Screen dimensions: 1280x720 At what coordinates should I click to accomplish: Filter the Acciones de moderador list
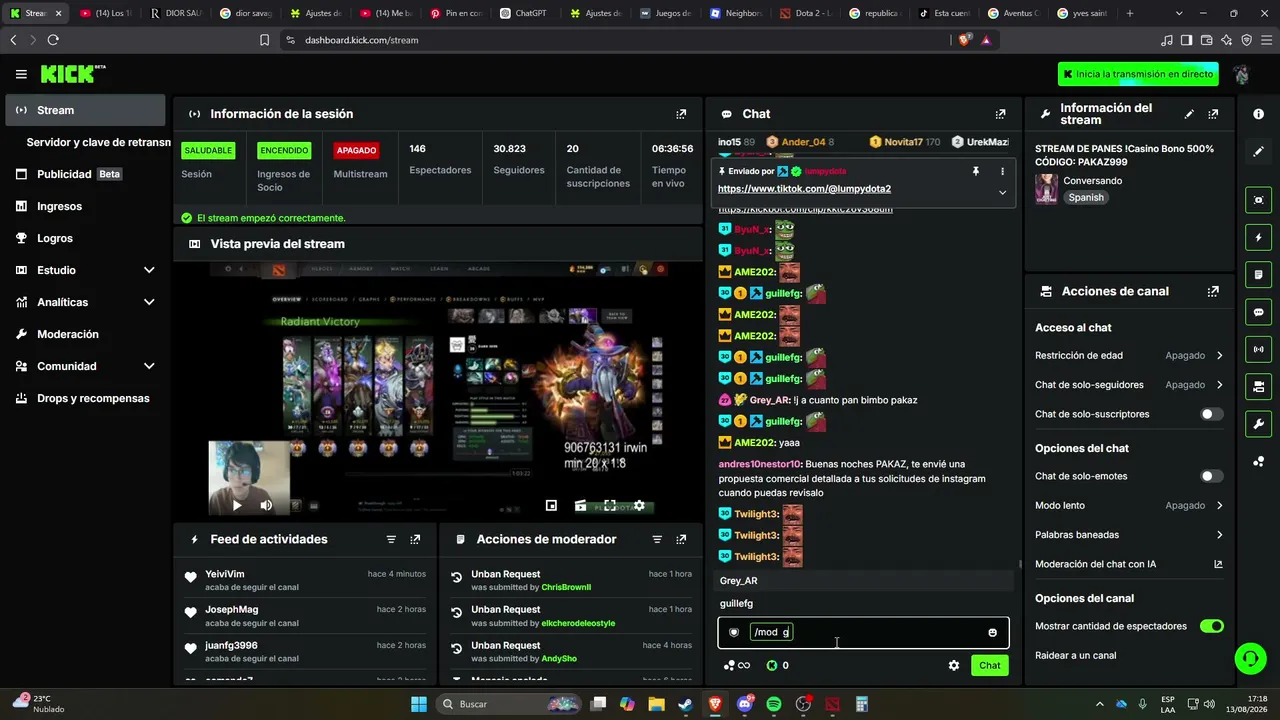coord(657,539)
